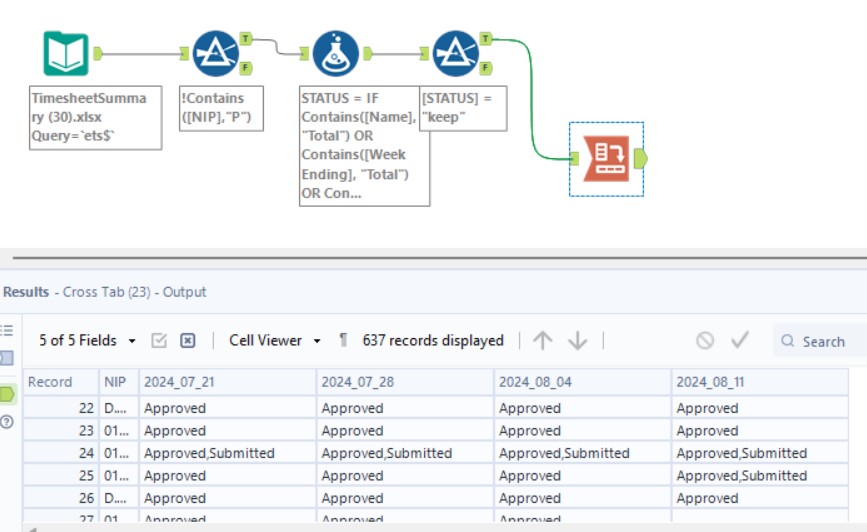Screen dimensions: 867x532
Task: Click the cancel circle-slash button
Action: tap(705, 341)
